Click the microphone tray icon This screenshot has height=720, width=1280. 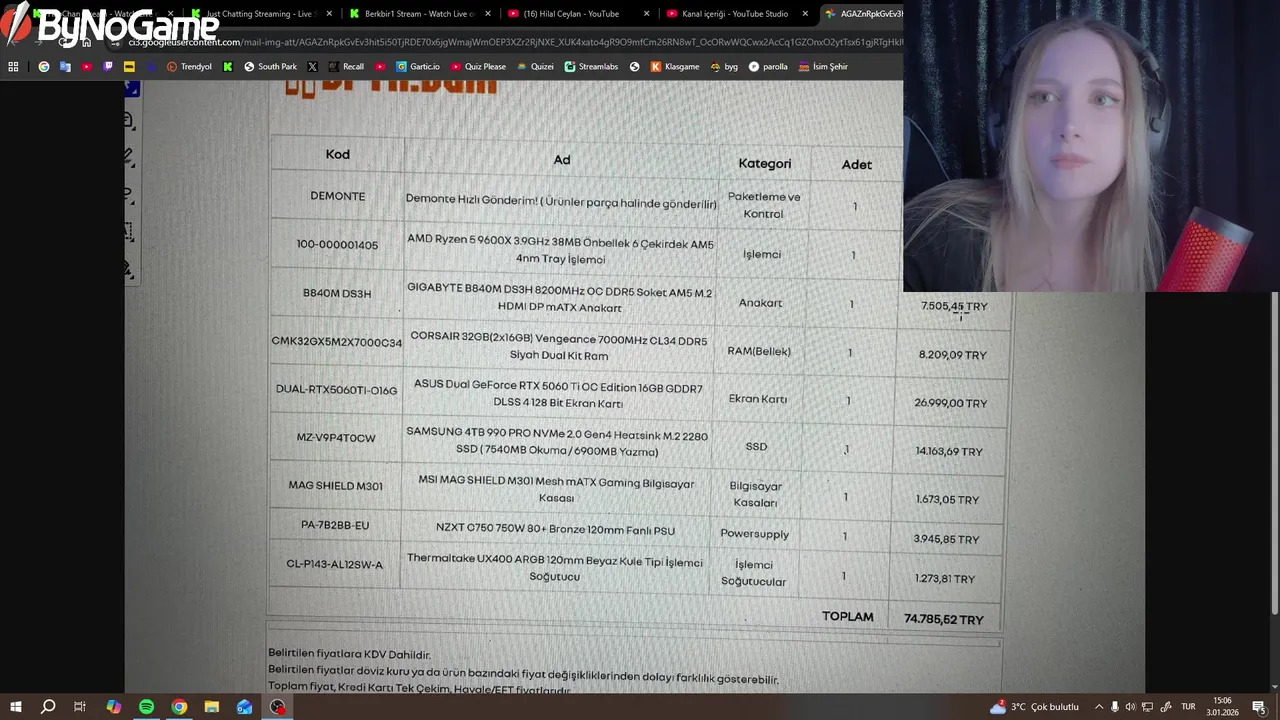pos(1115,707)
